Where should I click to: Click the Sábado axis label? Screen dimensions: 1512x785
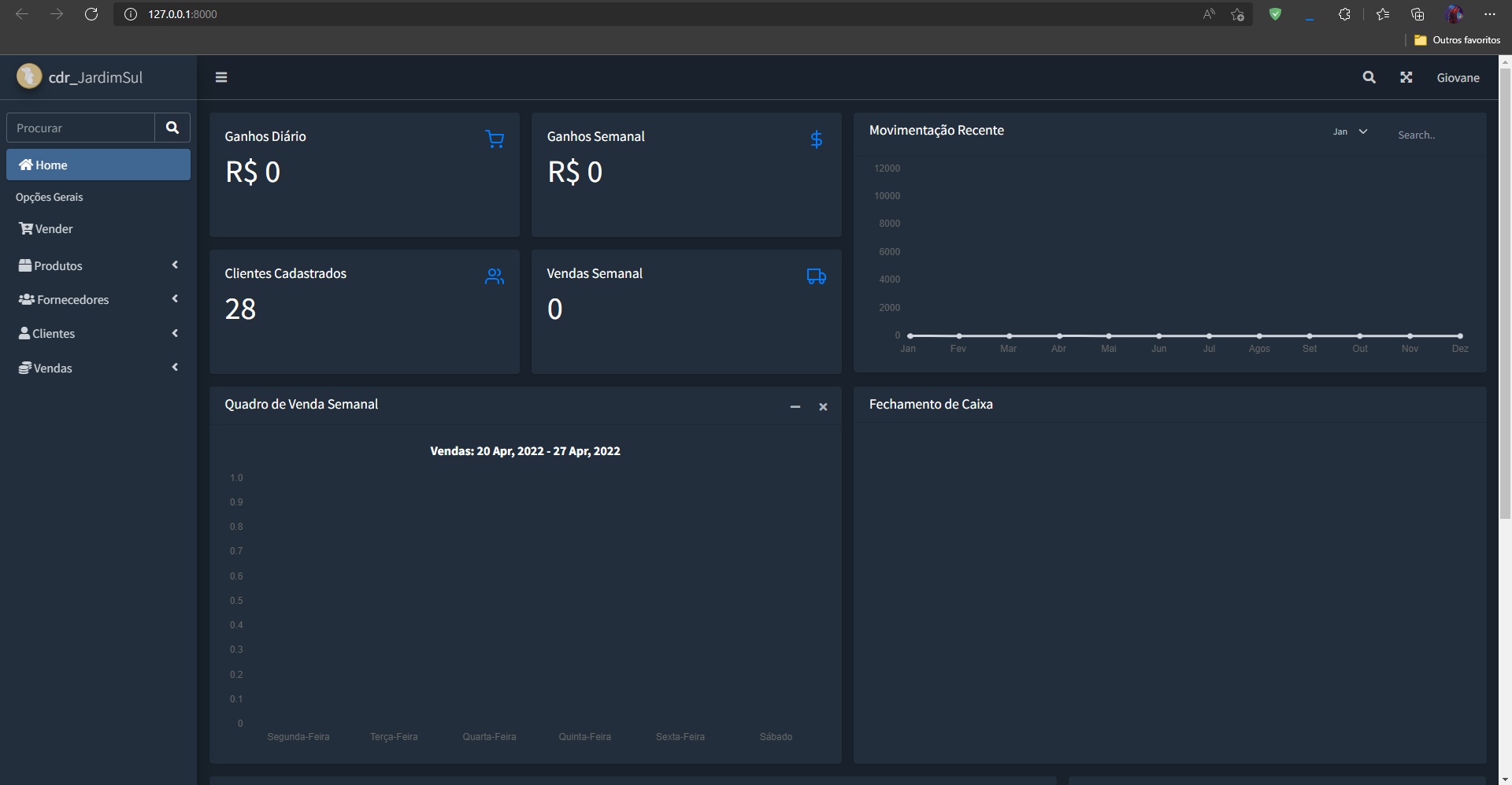(x=776, y=737)
